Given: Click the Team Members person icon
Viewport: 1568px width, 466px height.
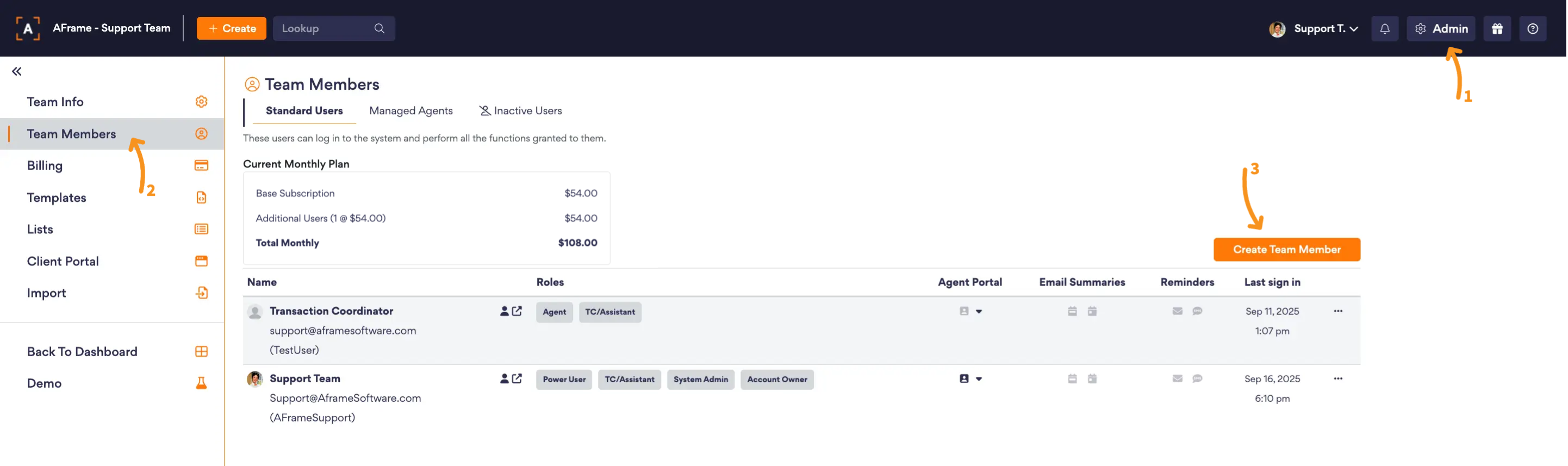Looking at the screenshot, I should [x=201, y=134].
